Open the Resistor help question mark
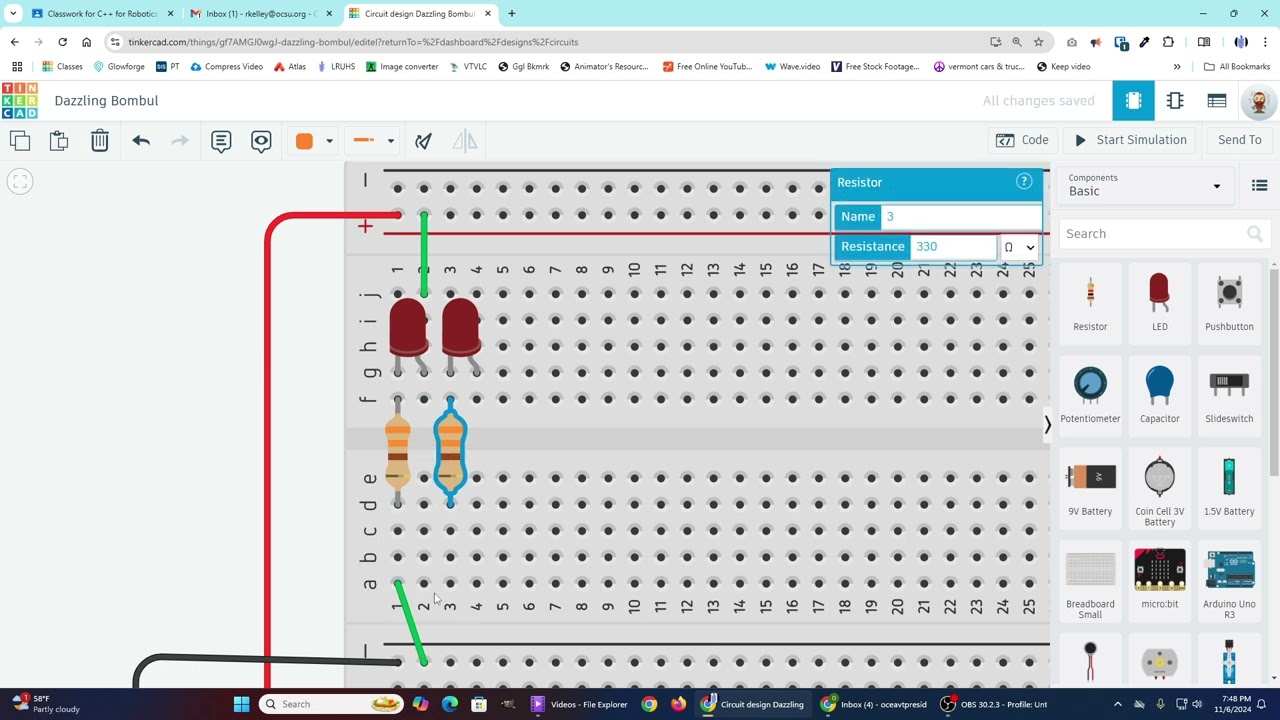 coord(1024,181)
